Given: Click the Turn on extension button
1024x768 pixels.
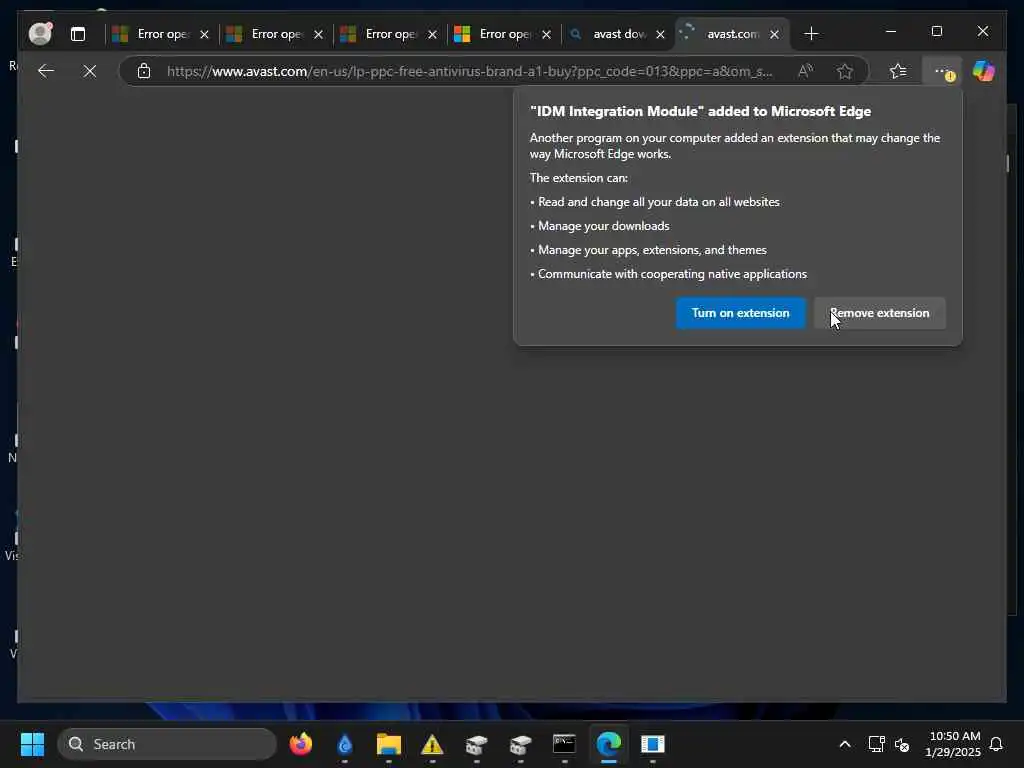Looking at the screenshot, I should [741, 313].
